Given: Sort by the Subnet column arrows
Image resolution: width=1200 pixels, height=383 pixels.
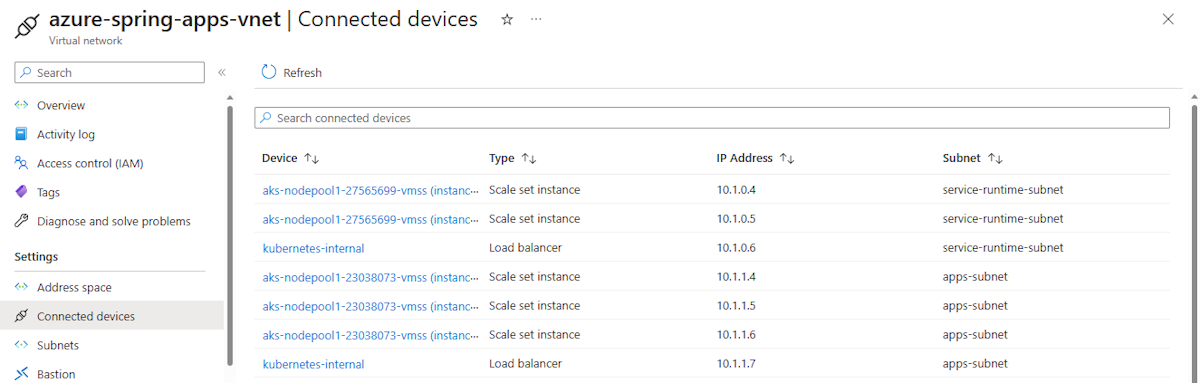Looking at the screenshot, I should pos(995,158).
